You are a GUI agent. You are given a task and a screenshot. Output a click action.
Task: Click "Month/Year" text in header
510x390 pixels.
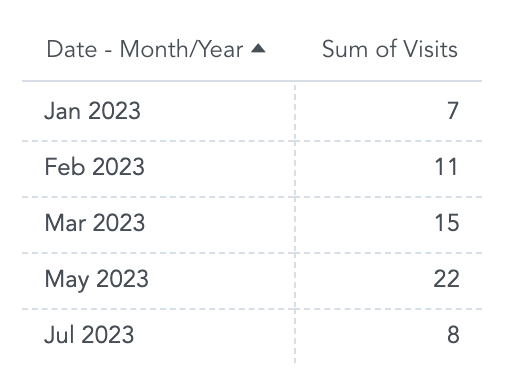[181, 49]
